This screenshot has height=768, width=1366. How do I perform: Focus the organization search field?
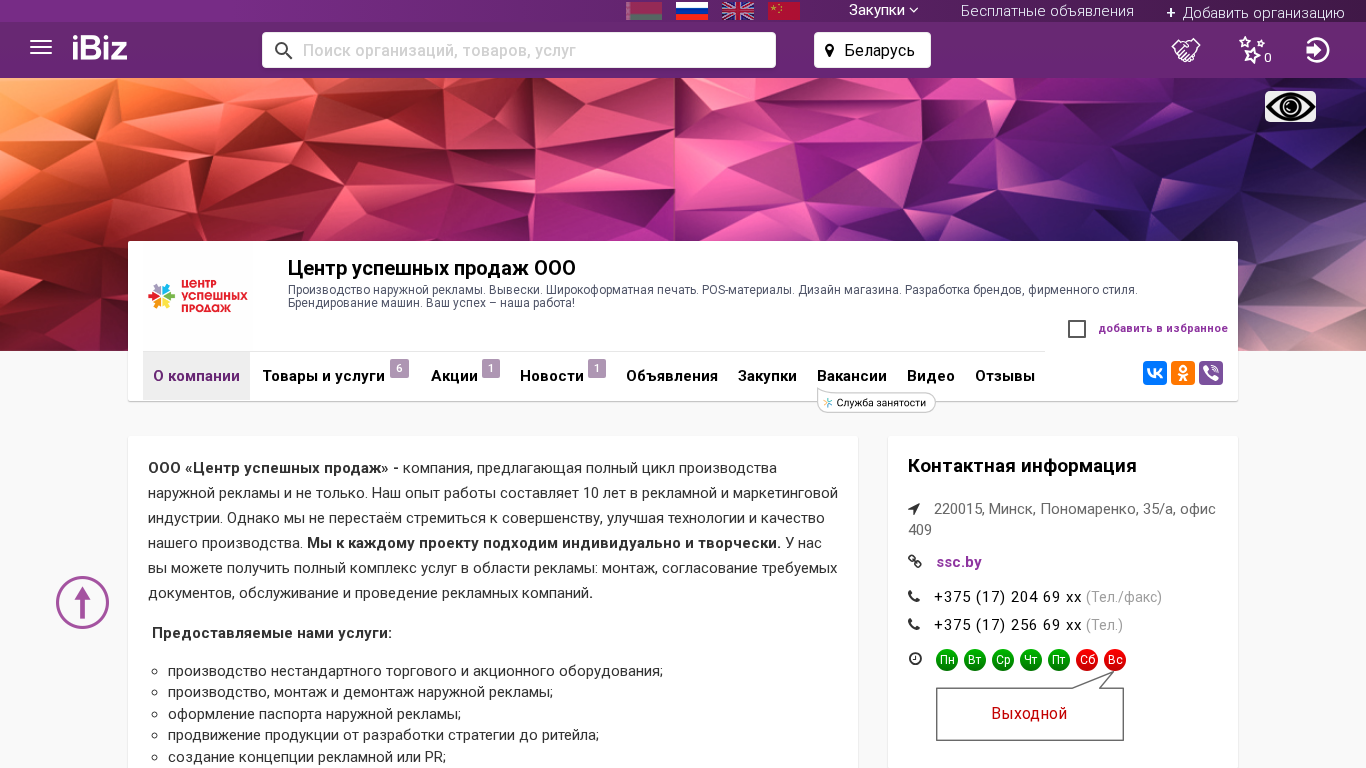pyautogui.click(x=519, y=50)
